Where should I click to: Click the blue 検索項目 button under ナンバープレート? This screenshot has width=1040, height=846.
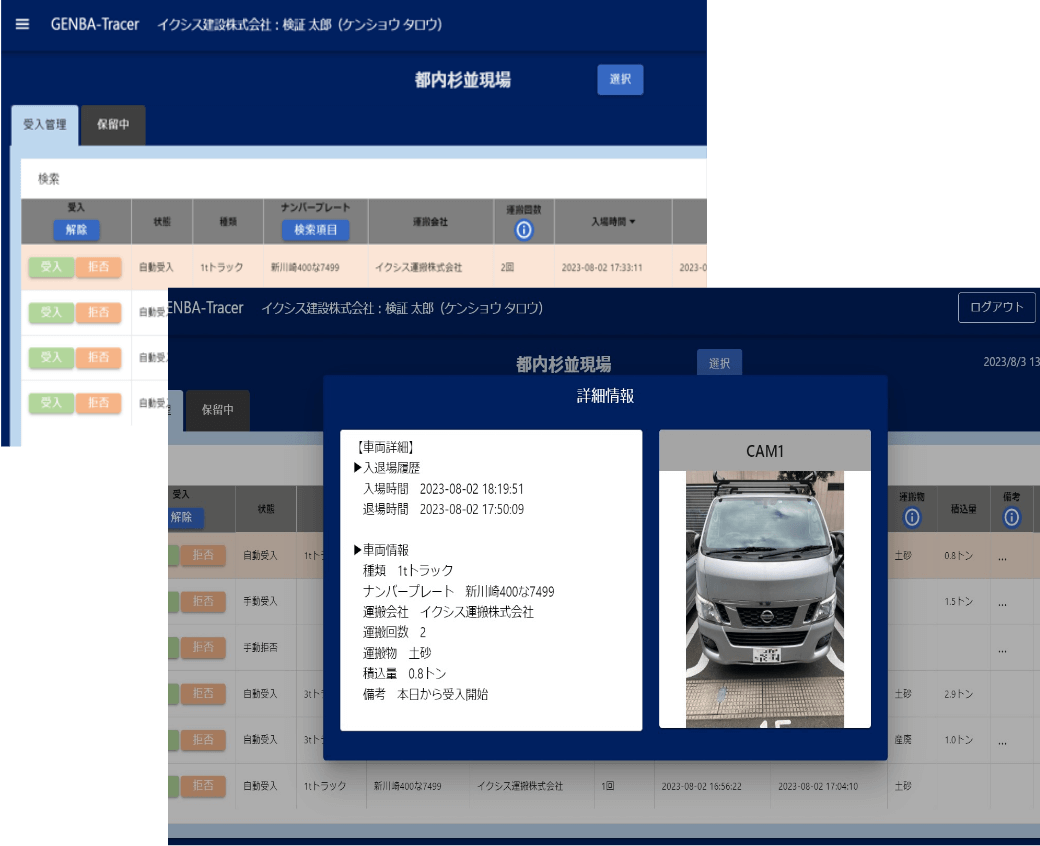[x=316, y=230]
